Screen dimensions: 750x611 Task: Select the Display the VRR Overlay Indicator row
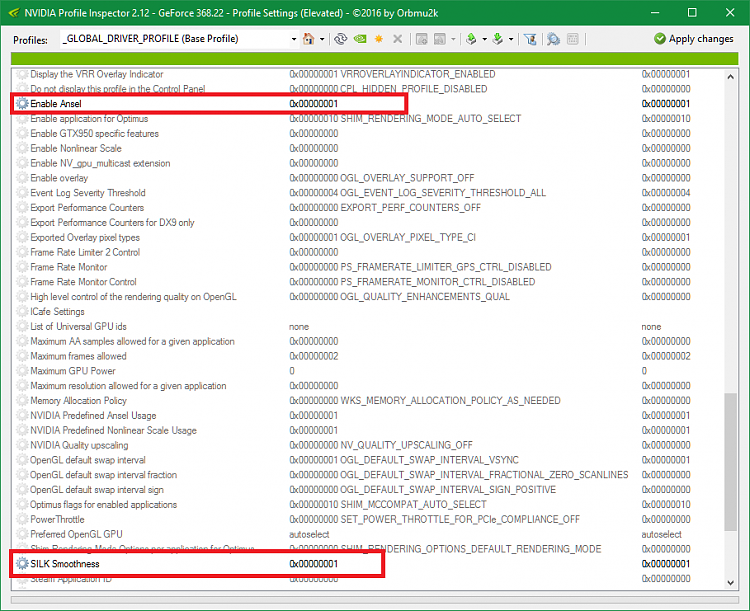tap(368, 74)
